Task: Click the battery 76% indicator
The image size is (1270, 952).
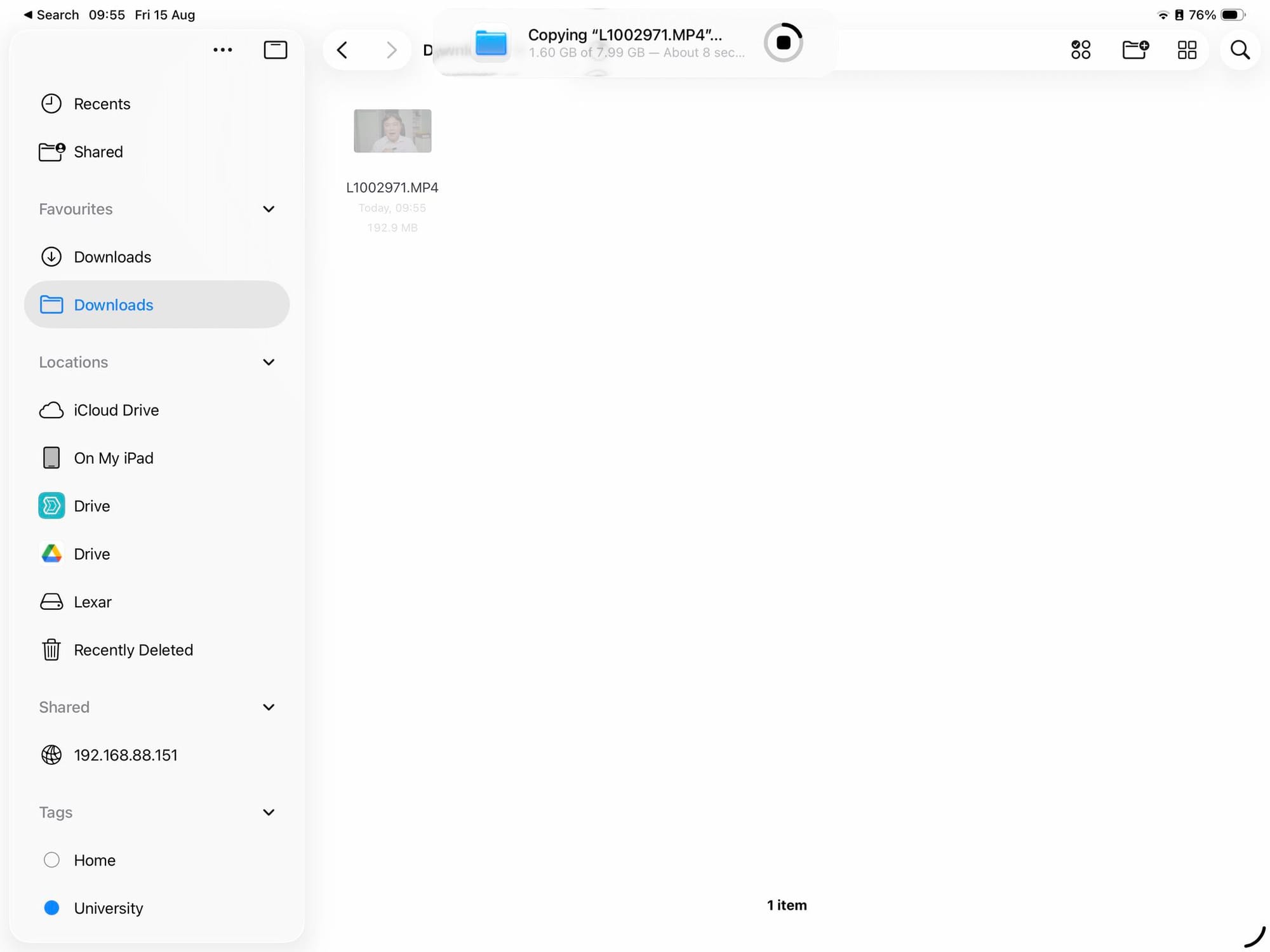Action: coord(1216,15)
